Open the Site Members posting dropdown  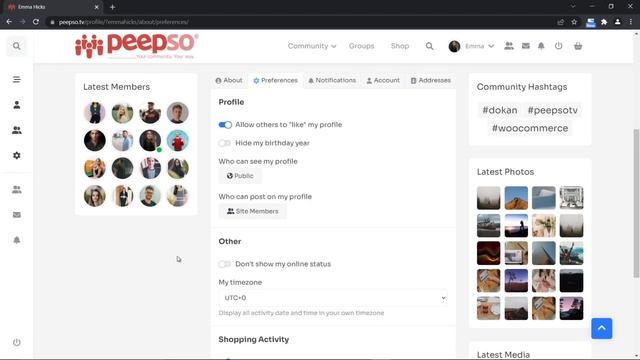tap(252, 211)
